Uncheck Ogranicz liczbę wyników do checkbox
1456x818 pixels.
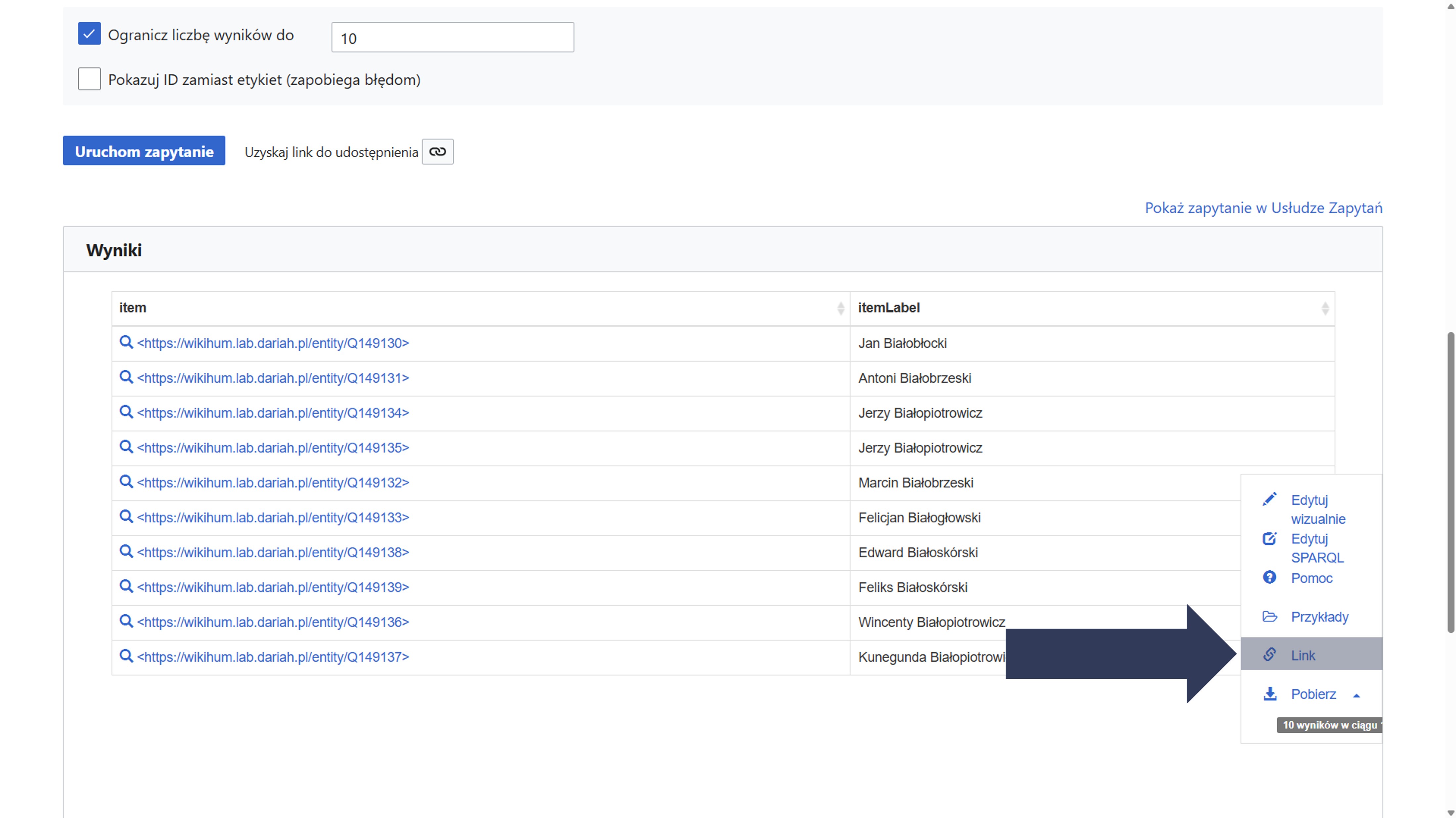(x=89, y=34)
